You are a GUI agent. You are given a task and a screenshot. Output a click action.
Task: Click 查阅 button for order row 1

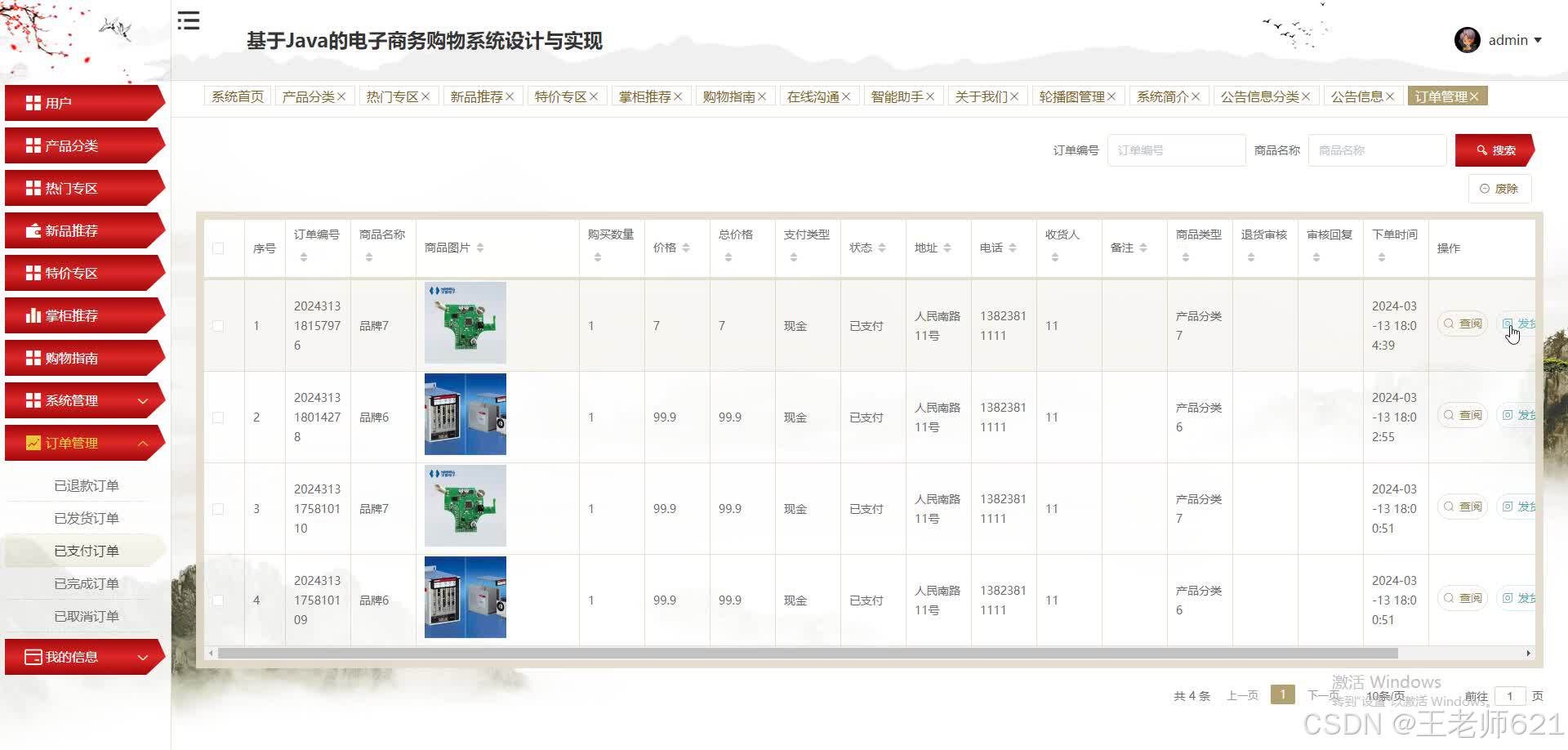tap(1463, 324)
